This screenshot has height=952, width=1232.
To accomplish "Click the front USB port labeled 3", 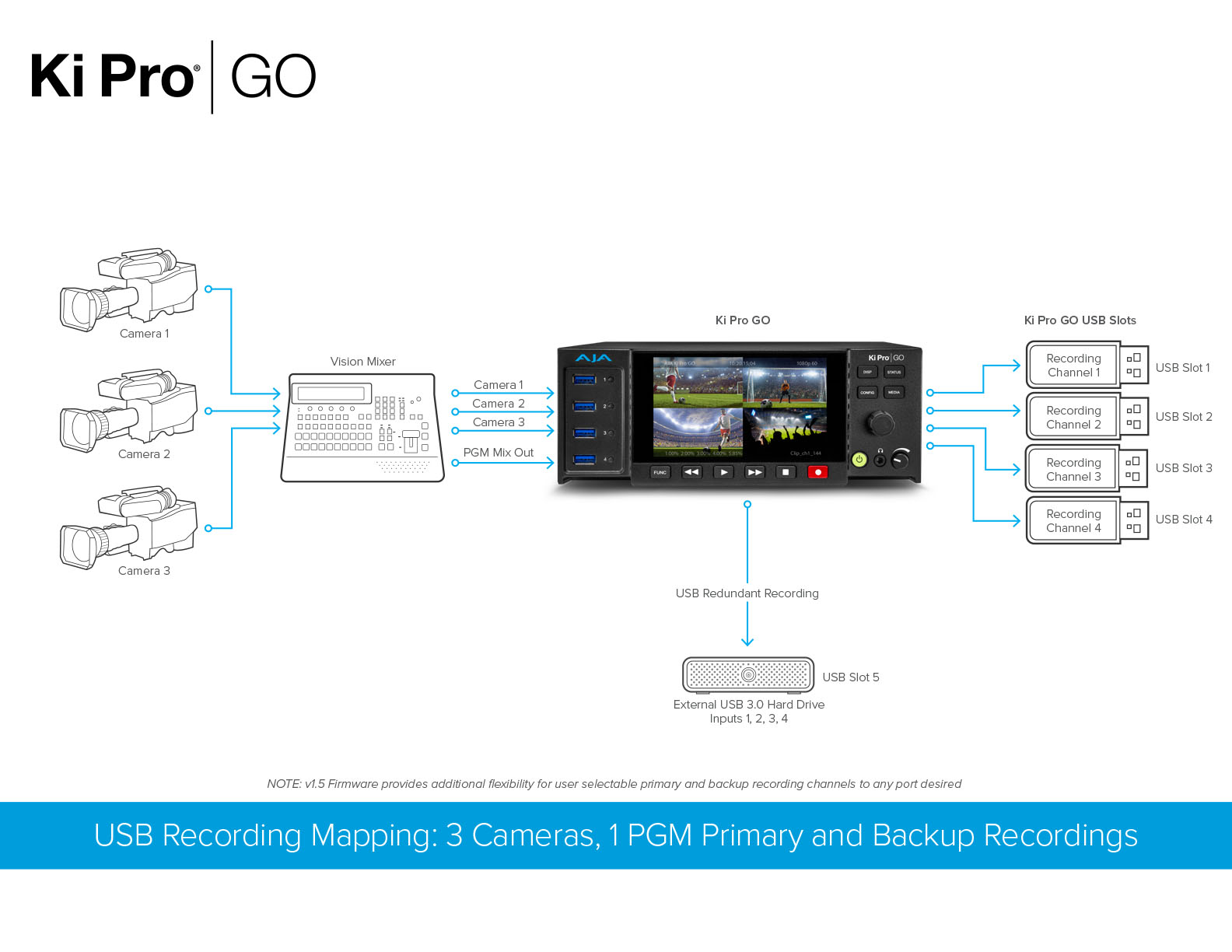I will coord(584,432).
